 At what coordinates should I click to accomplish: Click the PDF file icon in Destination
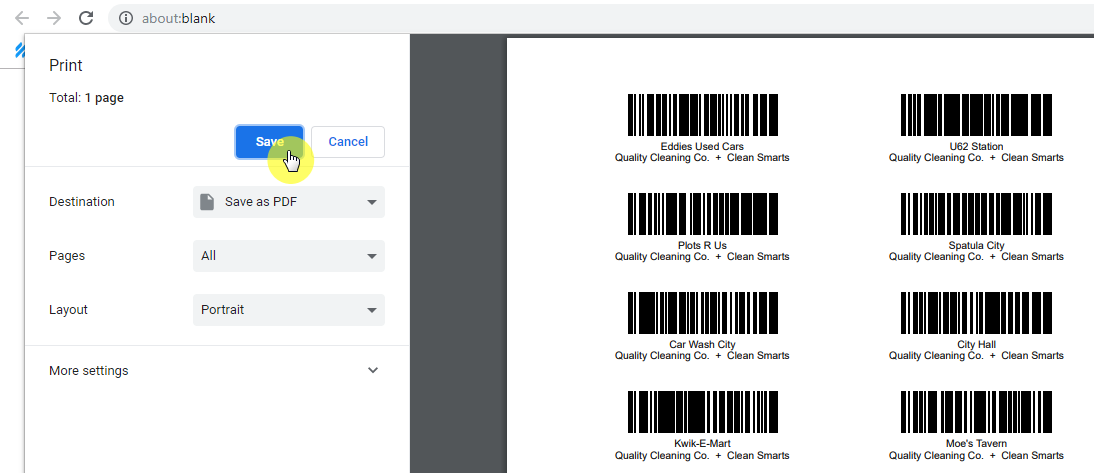coord(207,202)
